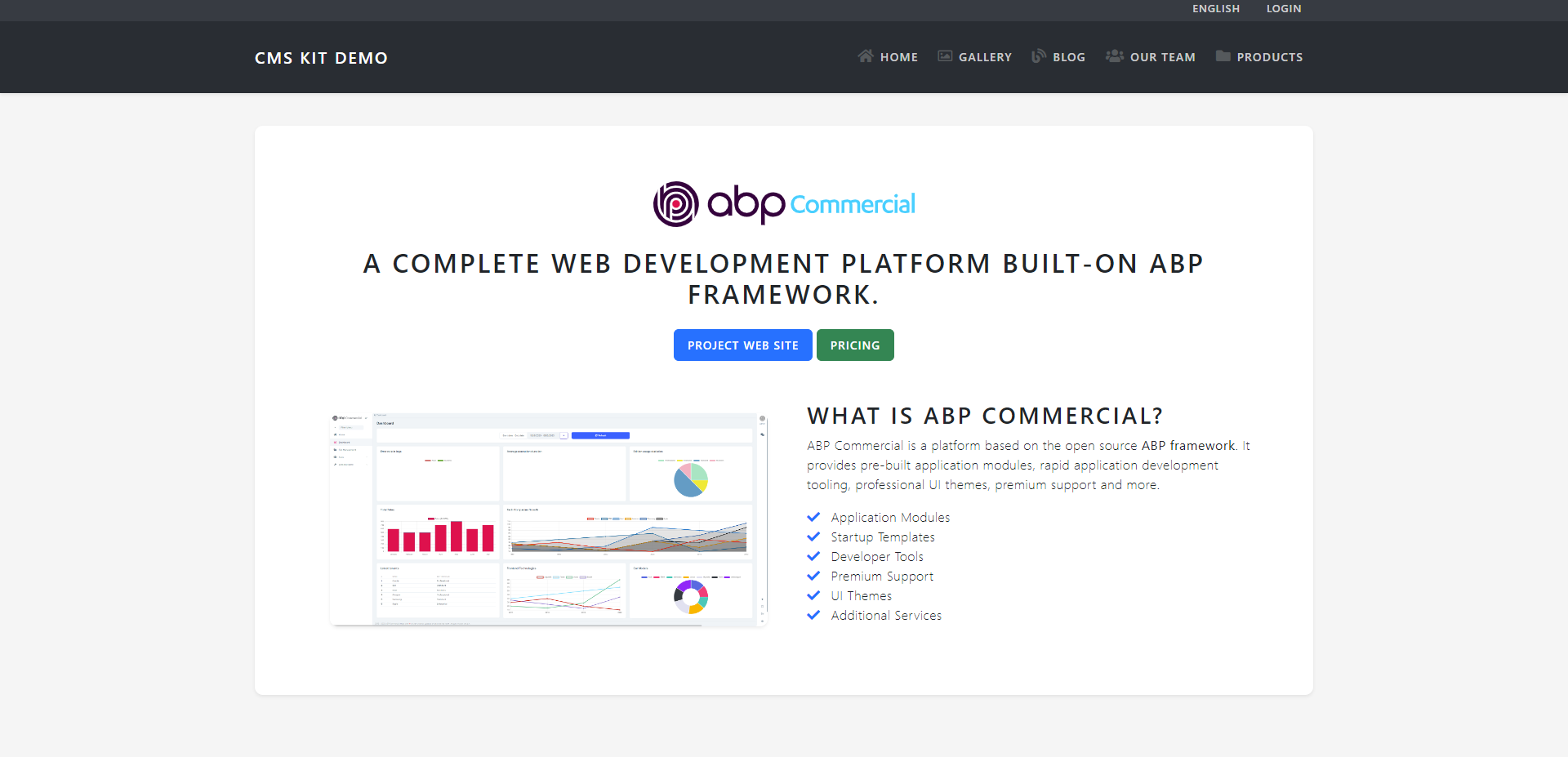
Task: Click the UI Themes list text
Action: point(862,596)
